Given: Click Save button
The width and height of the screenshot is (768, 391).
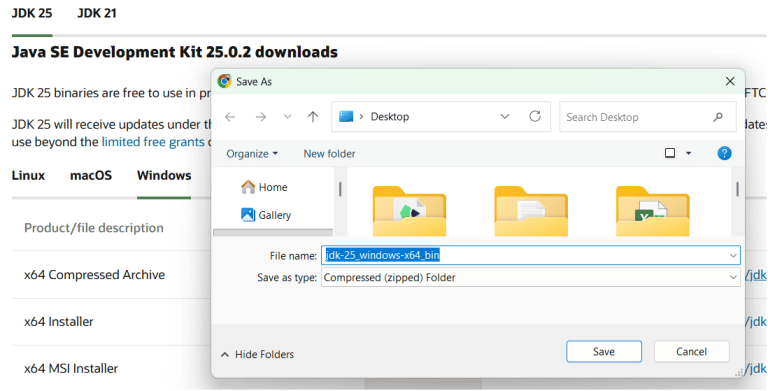Looking at the screenshot, I should point(604,351).
